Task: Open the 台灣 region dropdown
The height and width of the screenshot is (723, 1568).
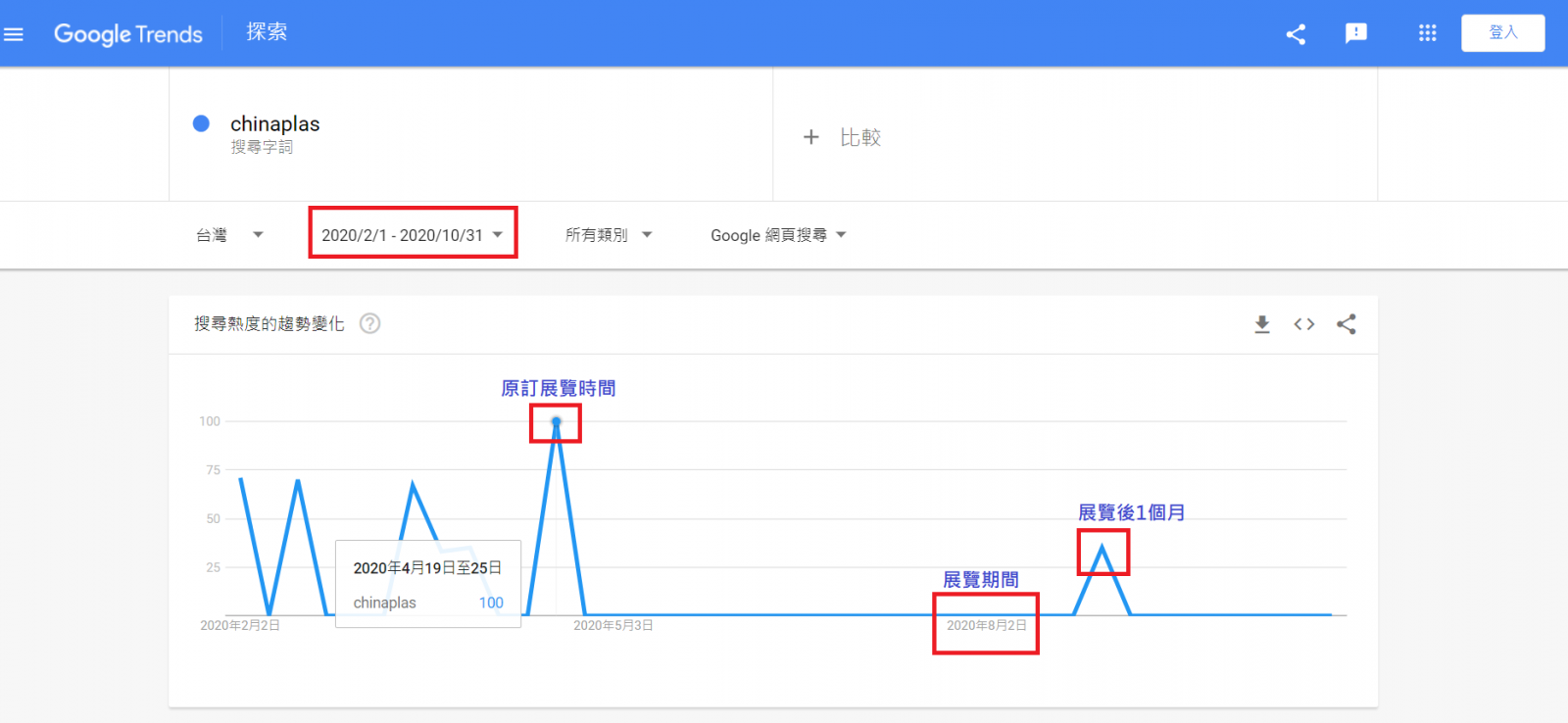Action: coord(230,235)
